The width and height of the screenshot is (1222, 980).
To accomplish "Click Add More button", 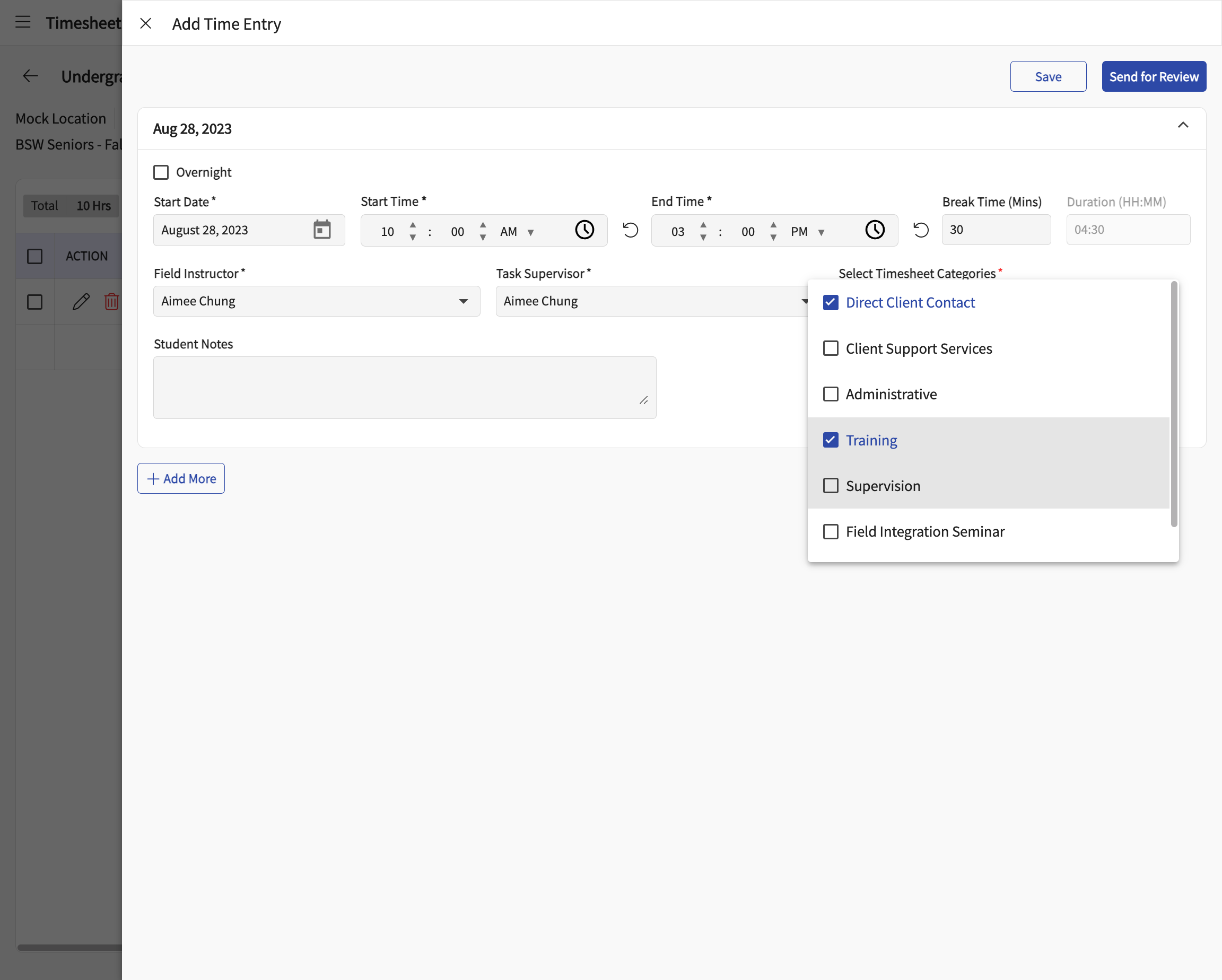I will click(181, 478).
